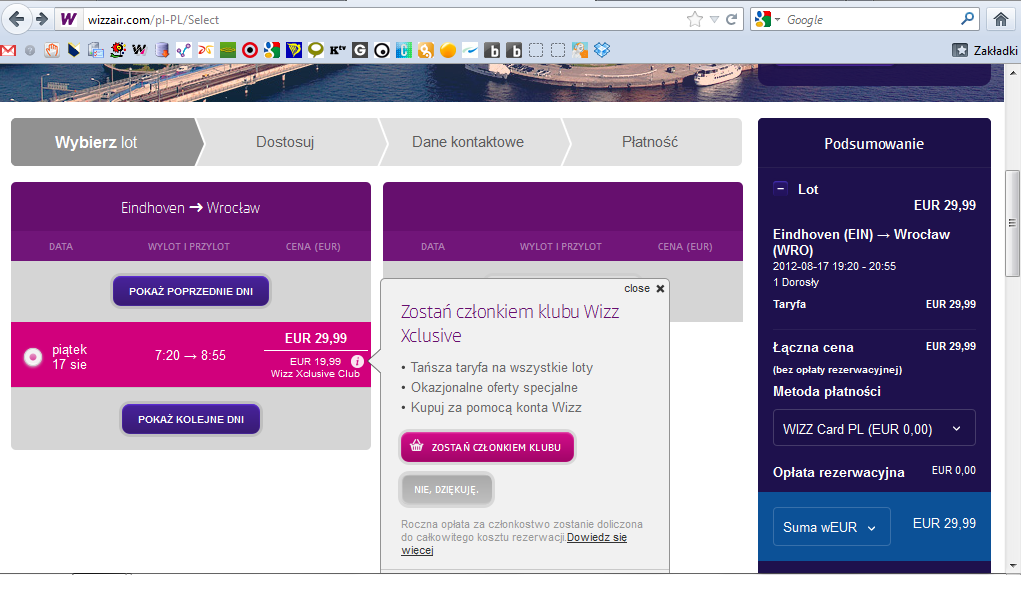This screenshot has width=1024, height=600.
Task: Click Pokaż kolejne dni button
Action: [191, 419]
